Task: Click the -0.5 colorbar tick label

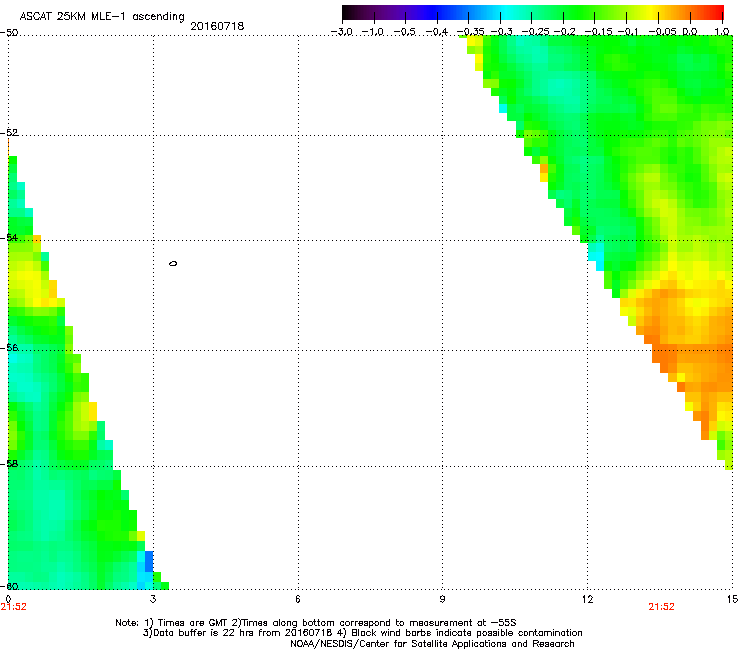Action: click(x=405, y=32)
